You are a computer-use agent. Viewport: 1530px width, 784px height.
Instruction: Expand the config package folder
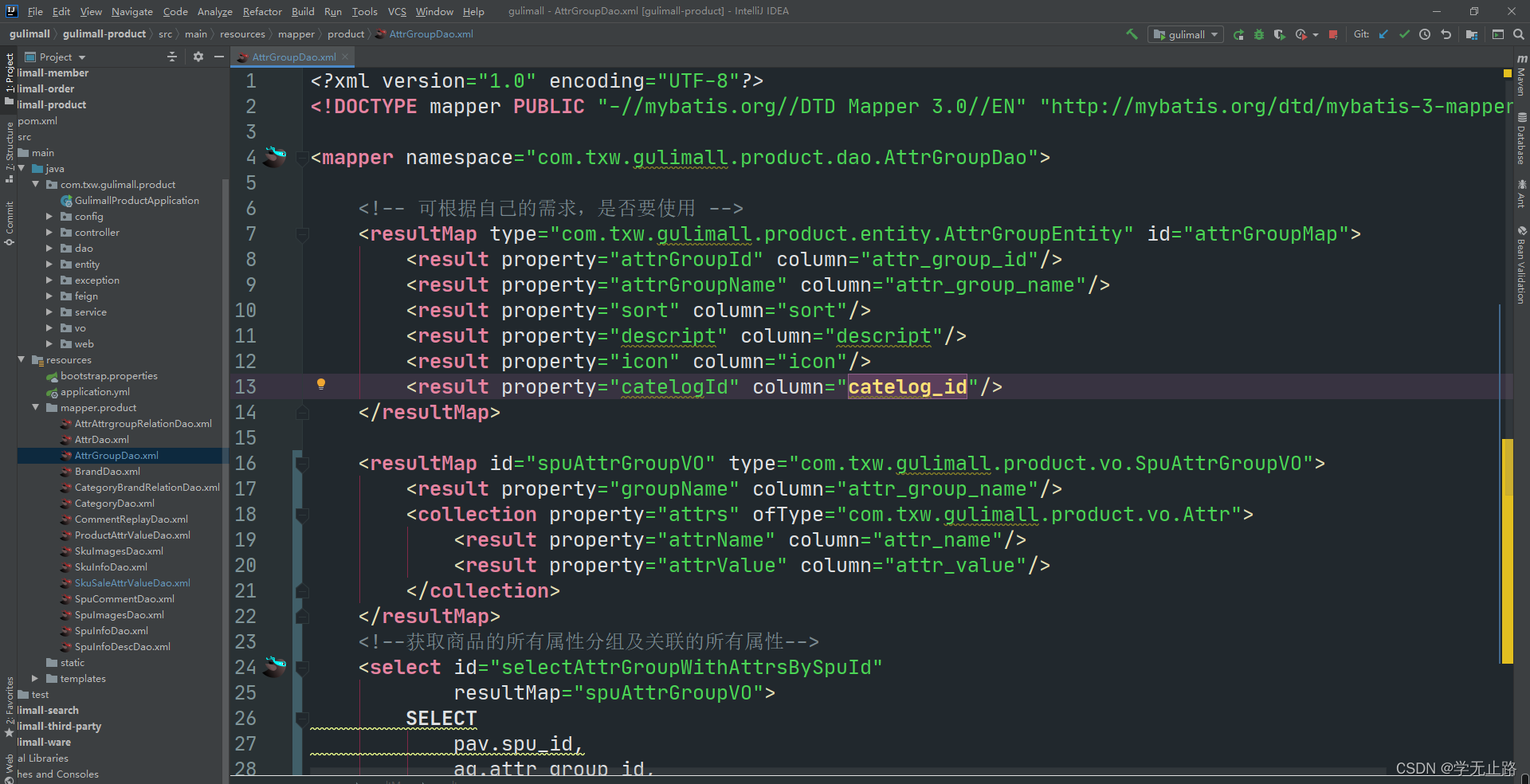click(49, 217)
